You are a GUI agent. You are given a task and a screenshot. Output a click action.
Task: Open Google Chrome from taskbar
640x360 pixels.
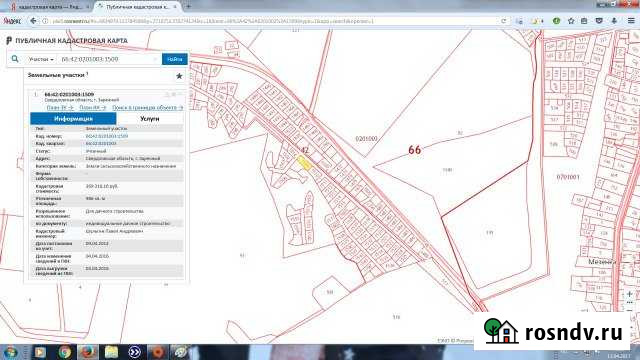coord(64,352)
